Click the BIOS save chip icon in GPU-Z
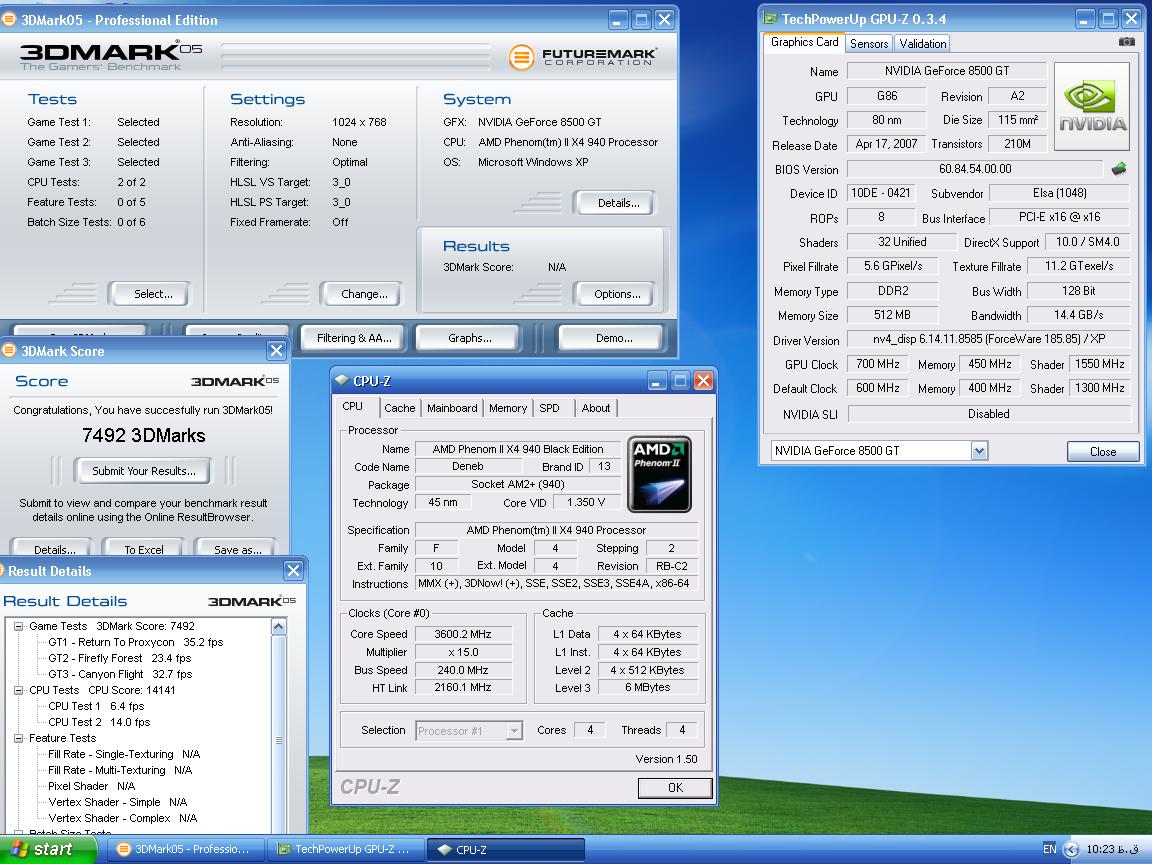 tap(1118, 169)
